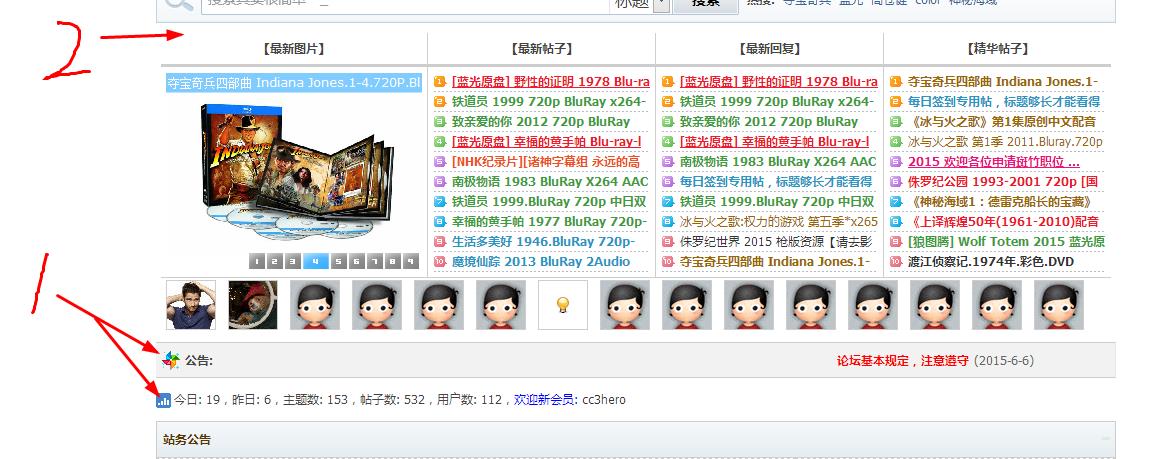
Task: Open 幸福的黄手帕 1977 BluRay 720p post
Action: (x=549, y=221)
